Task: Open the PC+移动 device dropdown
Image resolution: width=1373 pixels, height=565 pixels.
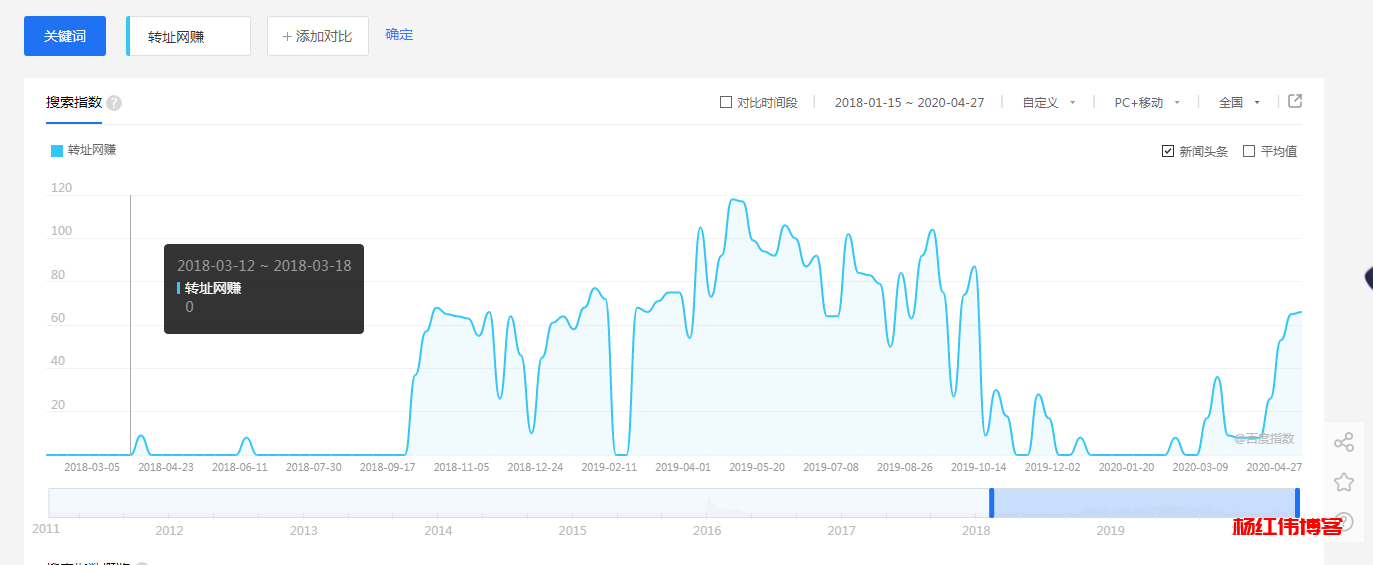Action: coord(1147,102)
